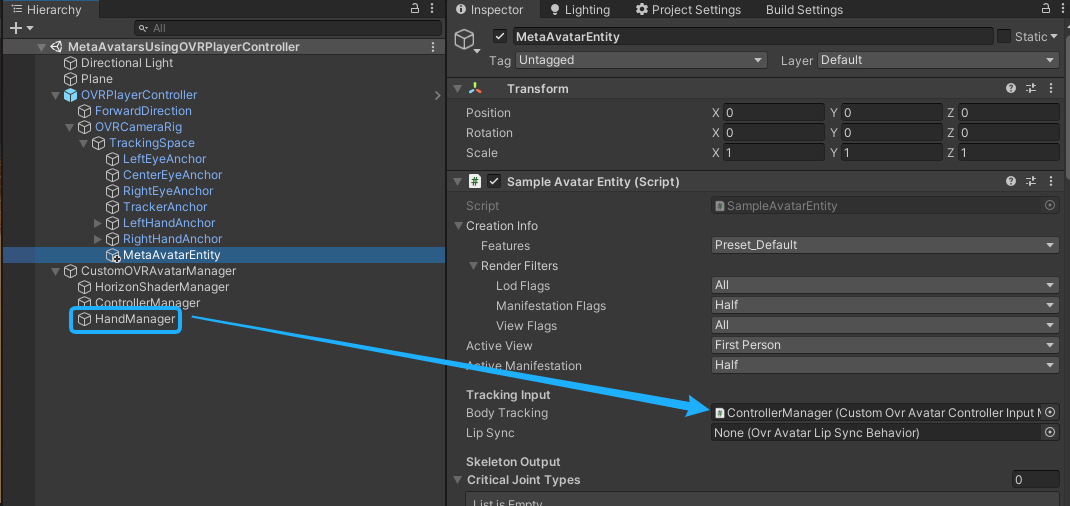Image resolution: width=1070 pixels, height=506 pixels.
Task: Disable Sample Avatar Entity script checkbox
Action: point(494,181)
